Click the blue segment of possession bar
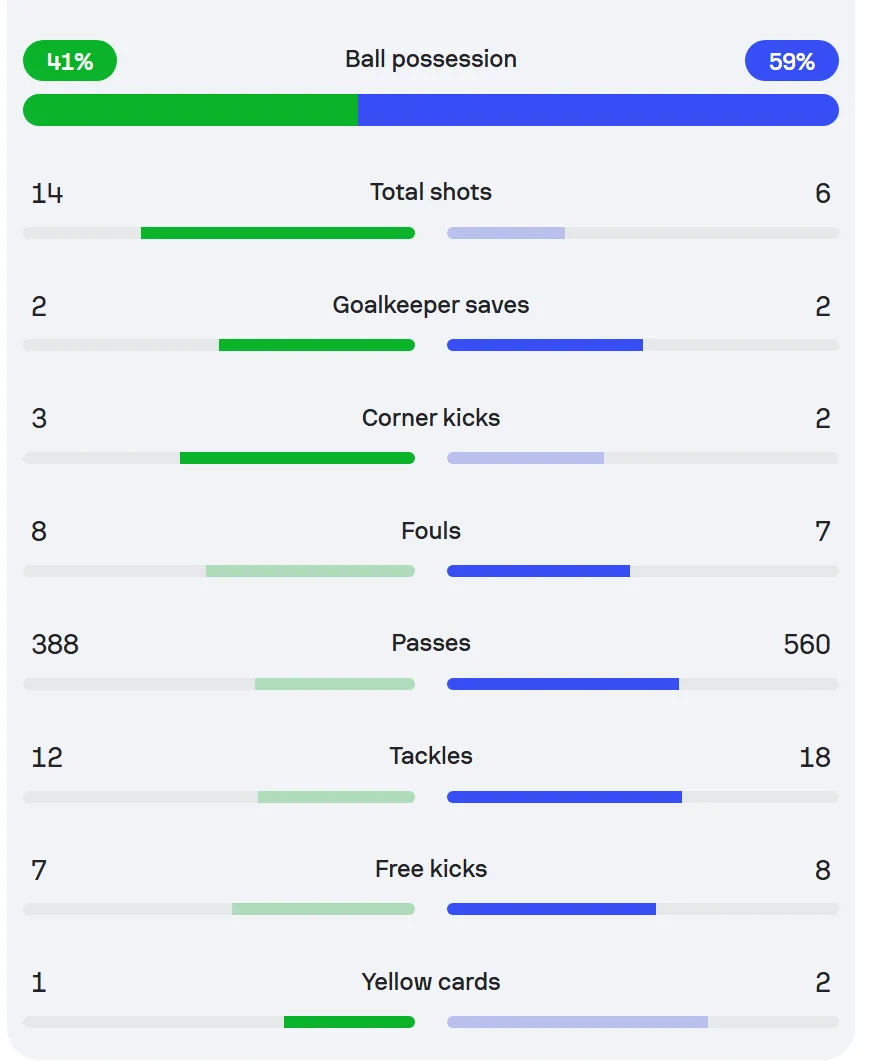Image resolution: width=869 pixels, height=1061 pixels. tap(598, 110)
